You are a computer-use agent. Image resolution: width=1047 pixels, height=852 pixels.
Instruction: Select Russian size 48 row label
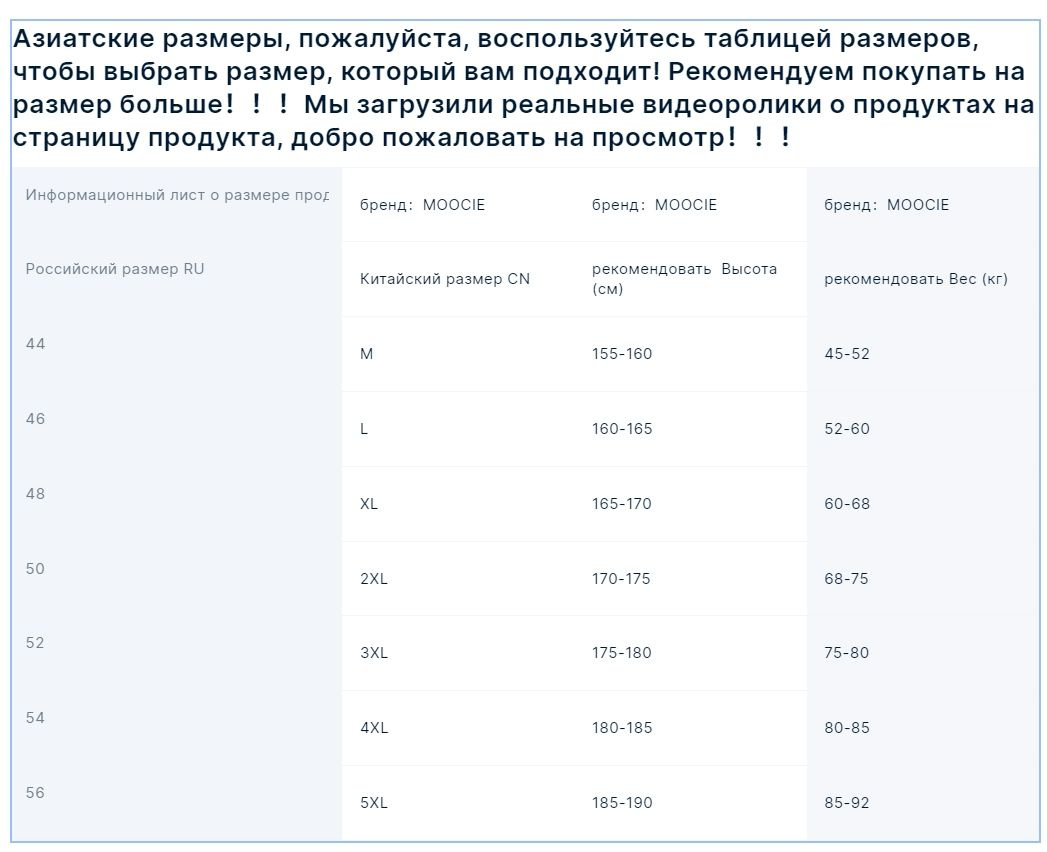(x=36, y=494)
